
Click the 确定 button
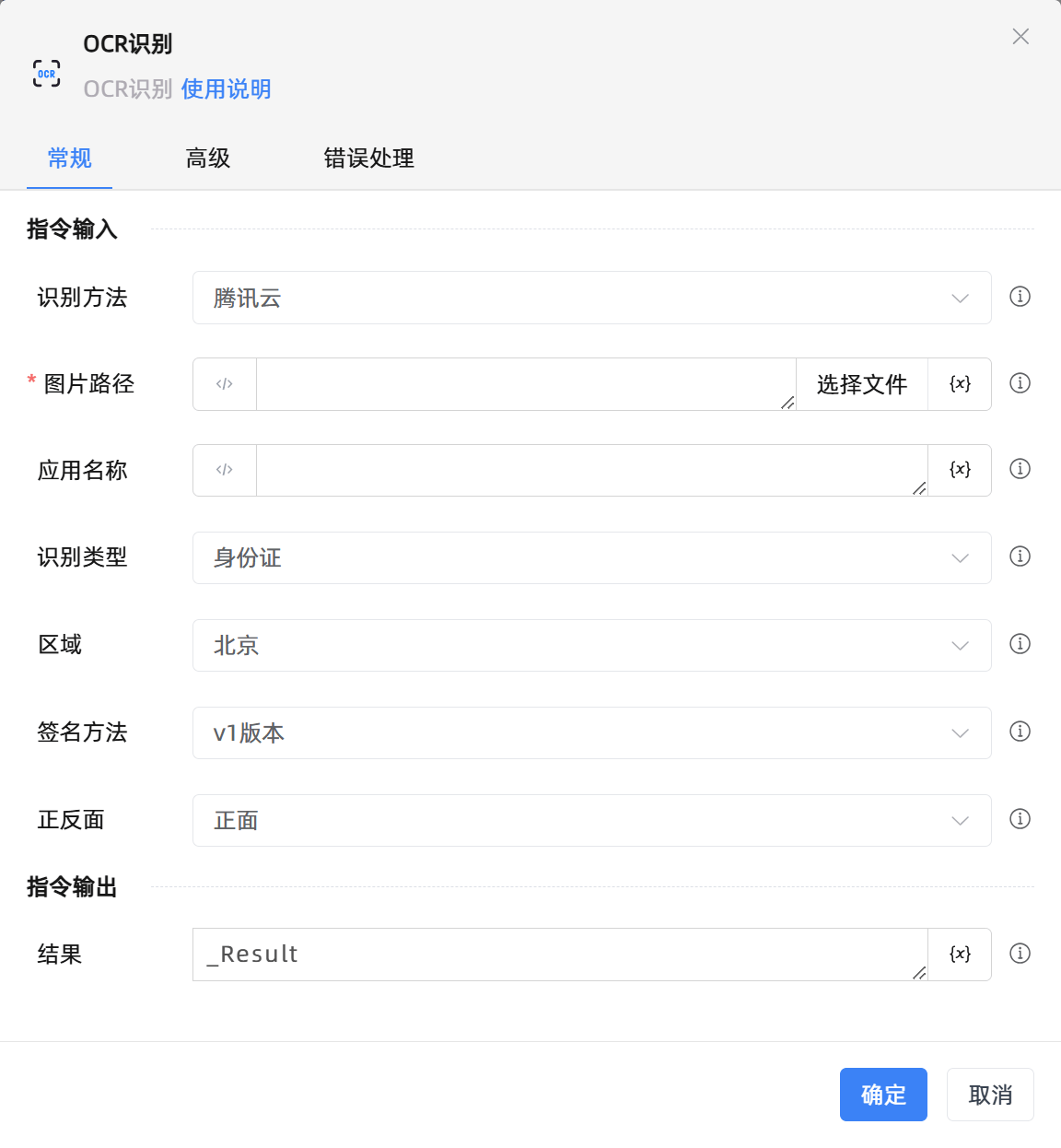coord(883,1095)
